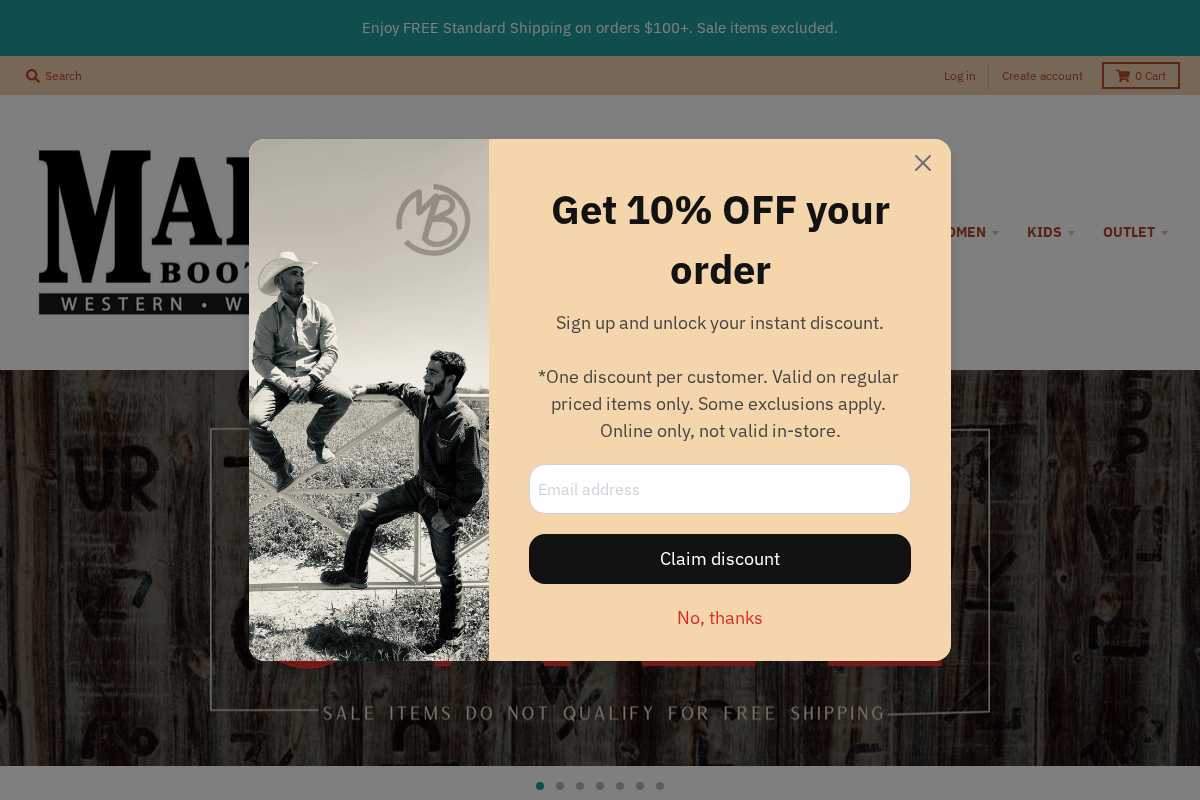Click Create account link

(x=1042, y=76)
